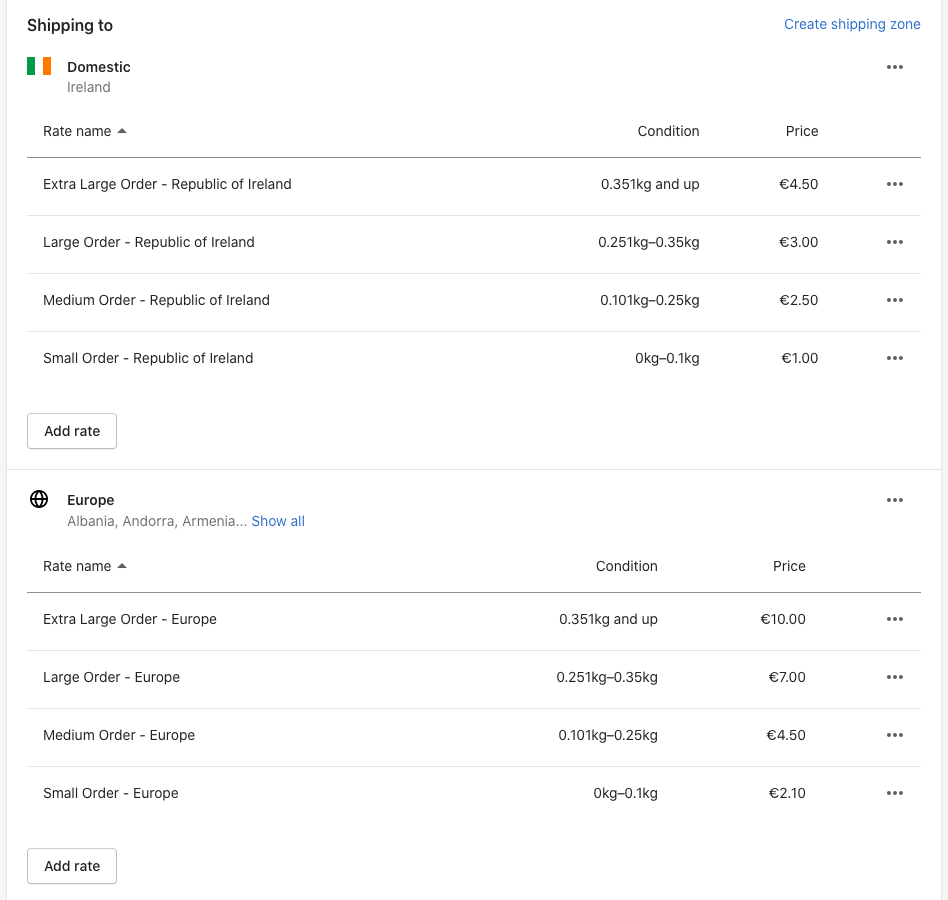Select Medium Order - Europe rate name
Image resolution: width=948 pixels, height=900 pixels.
click(118, 735)
